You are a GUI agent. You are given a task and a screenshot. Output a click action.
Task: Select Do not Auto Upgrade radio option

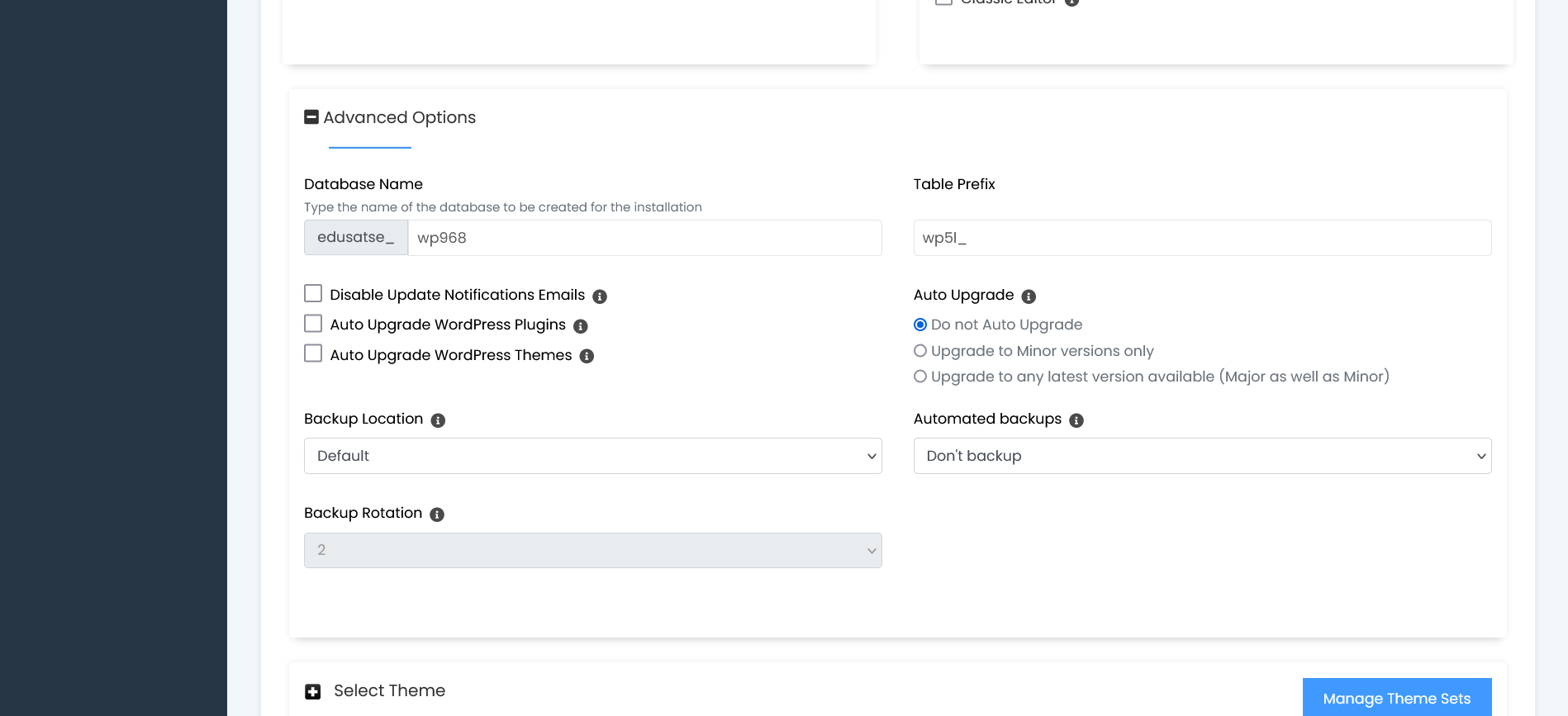click(920, 325)
